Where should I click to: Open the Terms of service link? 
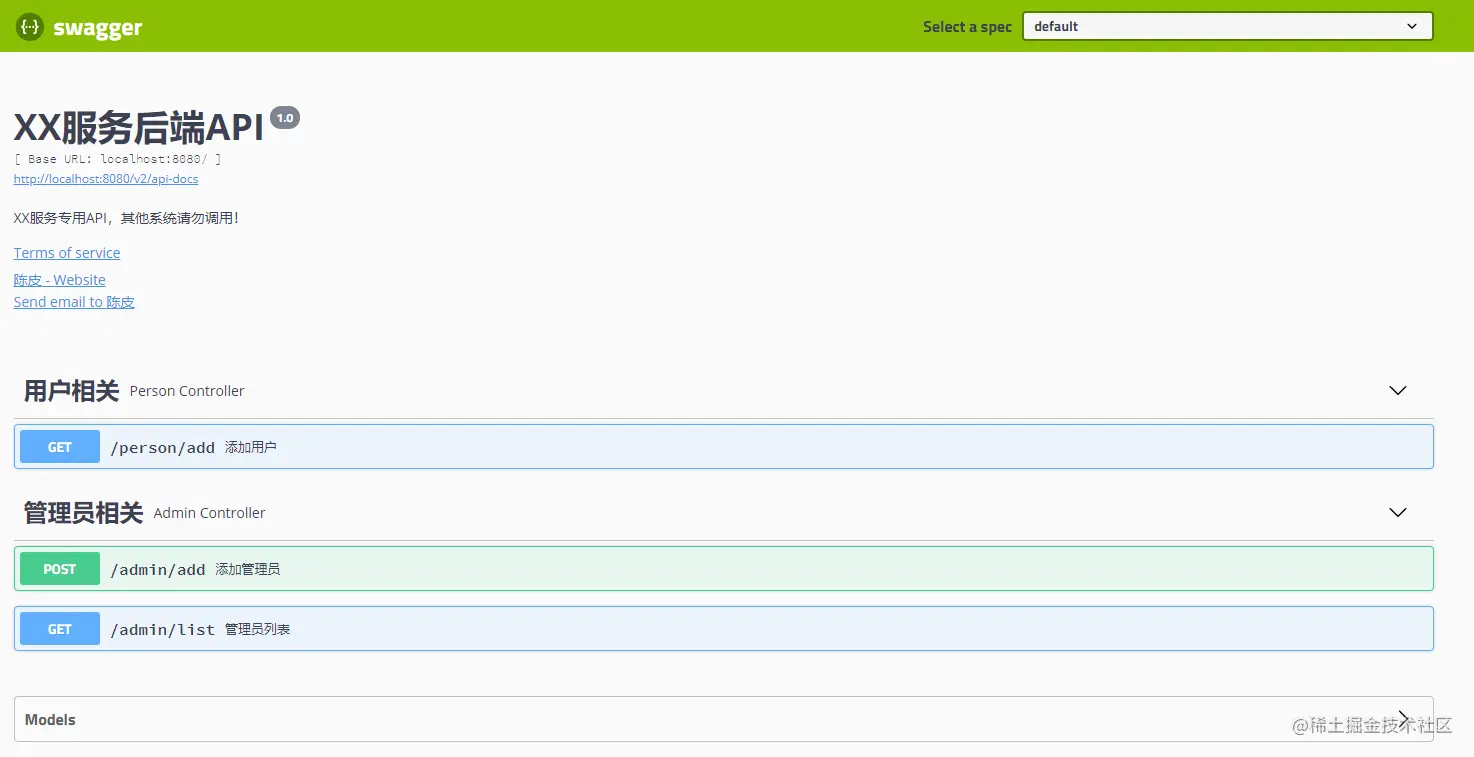(x=67, y=253)
